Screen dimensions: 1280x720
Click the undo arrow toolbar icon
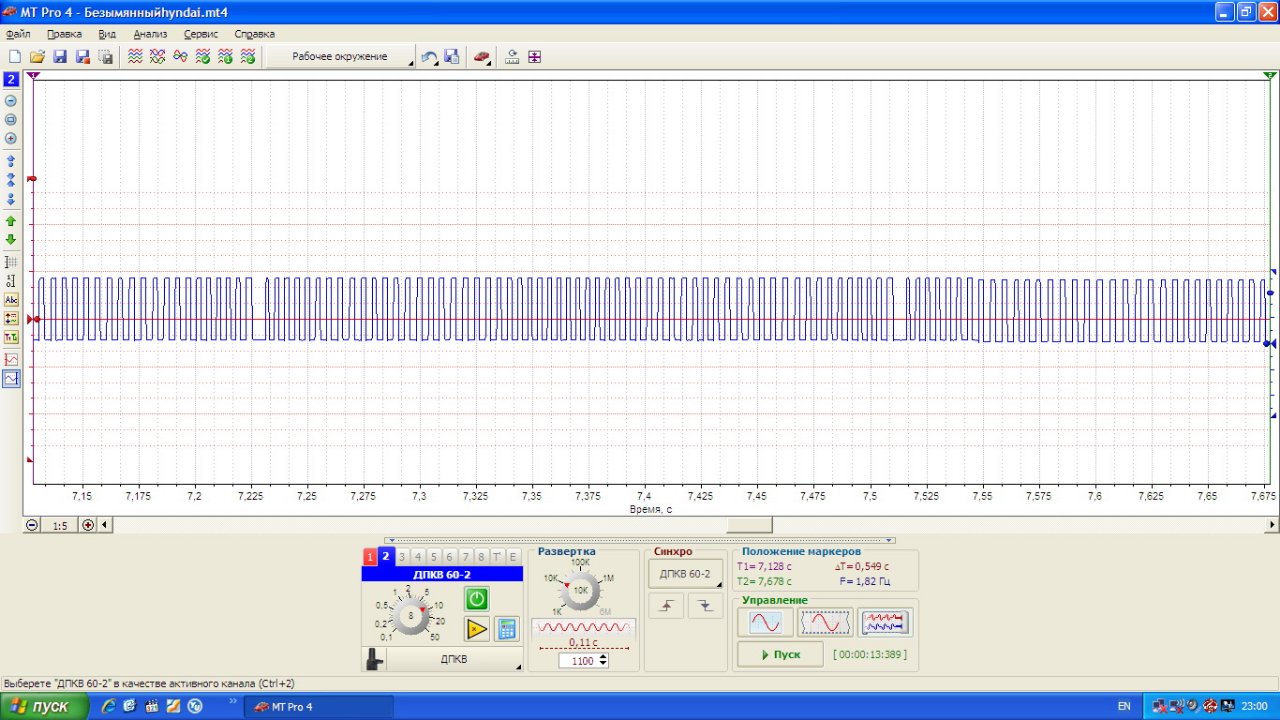[x=429, y=57]
